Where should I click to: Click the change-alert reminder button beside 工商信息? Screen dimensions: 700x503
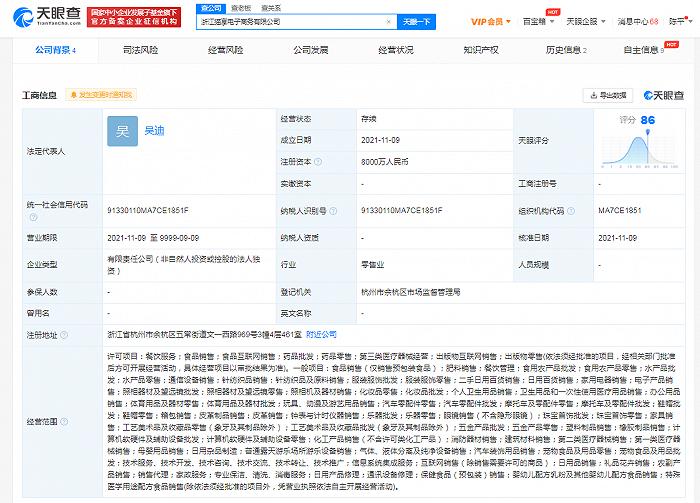[101, 95]
